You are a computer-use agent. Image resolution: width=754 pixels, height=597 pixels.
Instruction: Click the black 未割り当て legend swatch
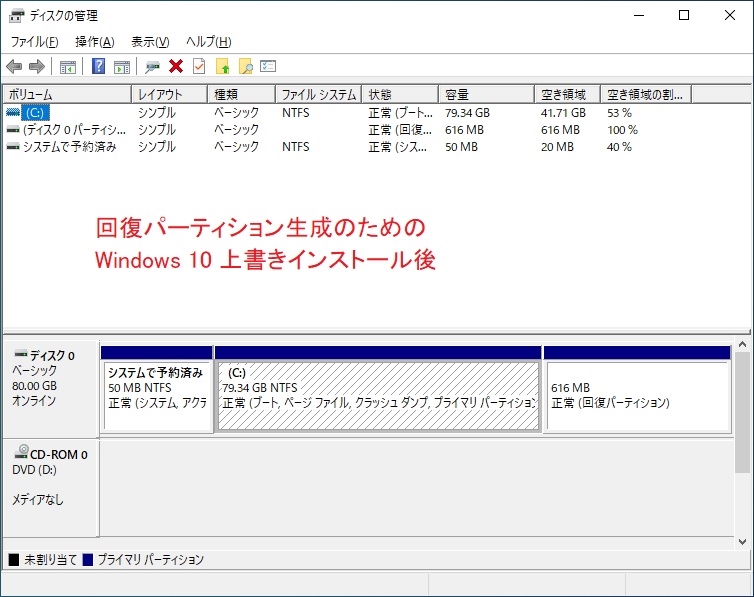click(x=14, y=560)
